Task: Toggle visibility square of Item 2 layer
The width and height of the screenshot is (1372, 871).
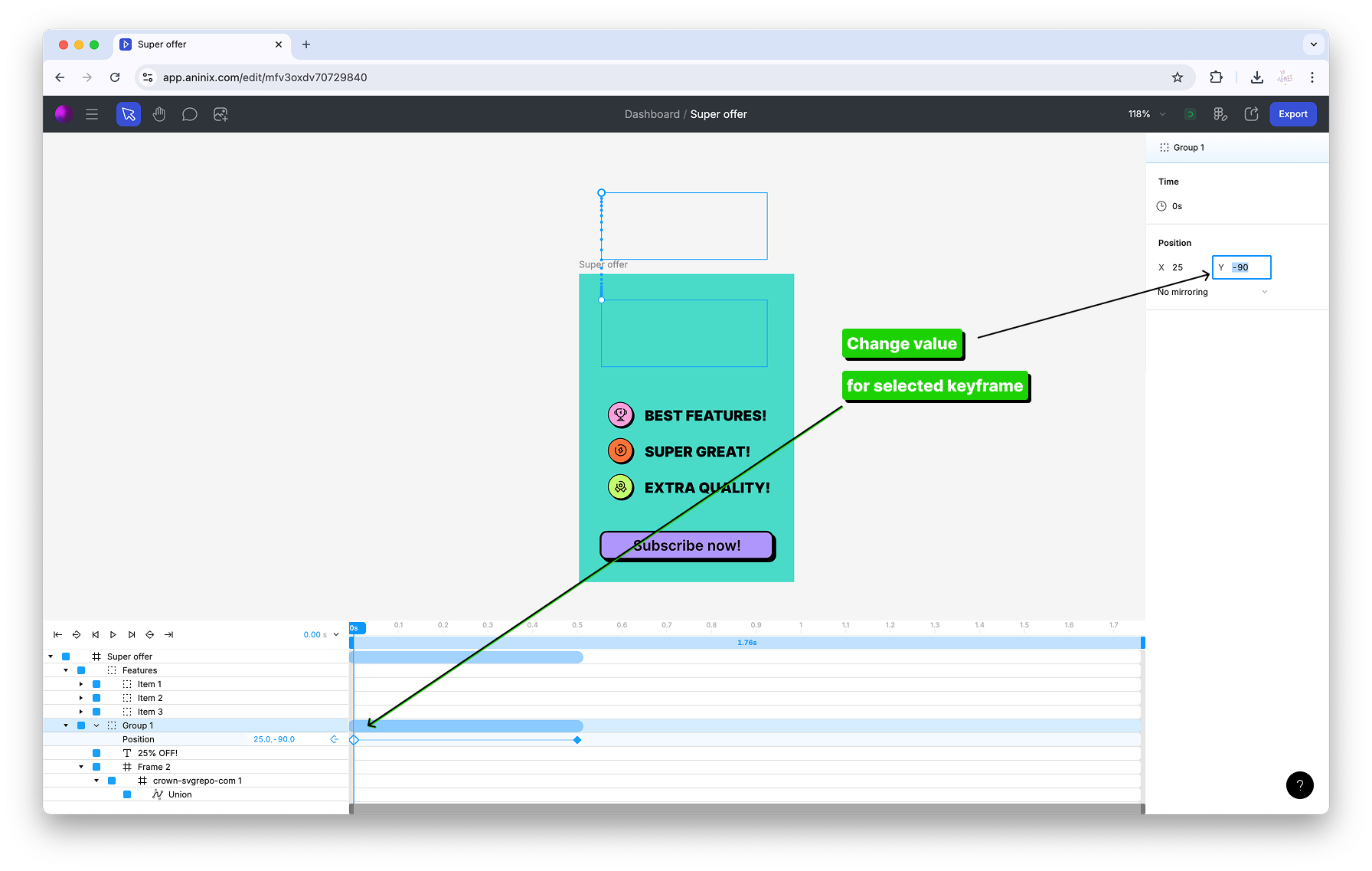Action: (96, 698)
